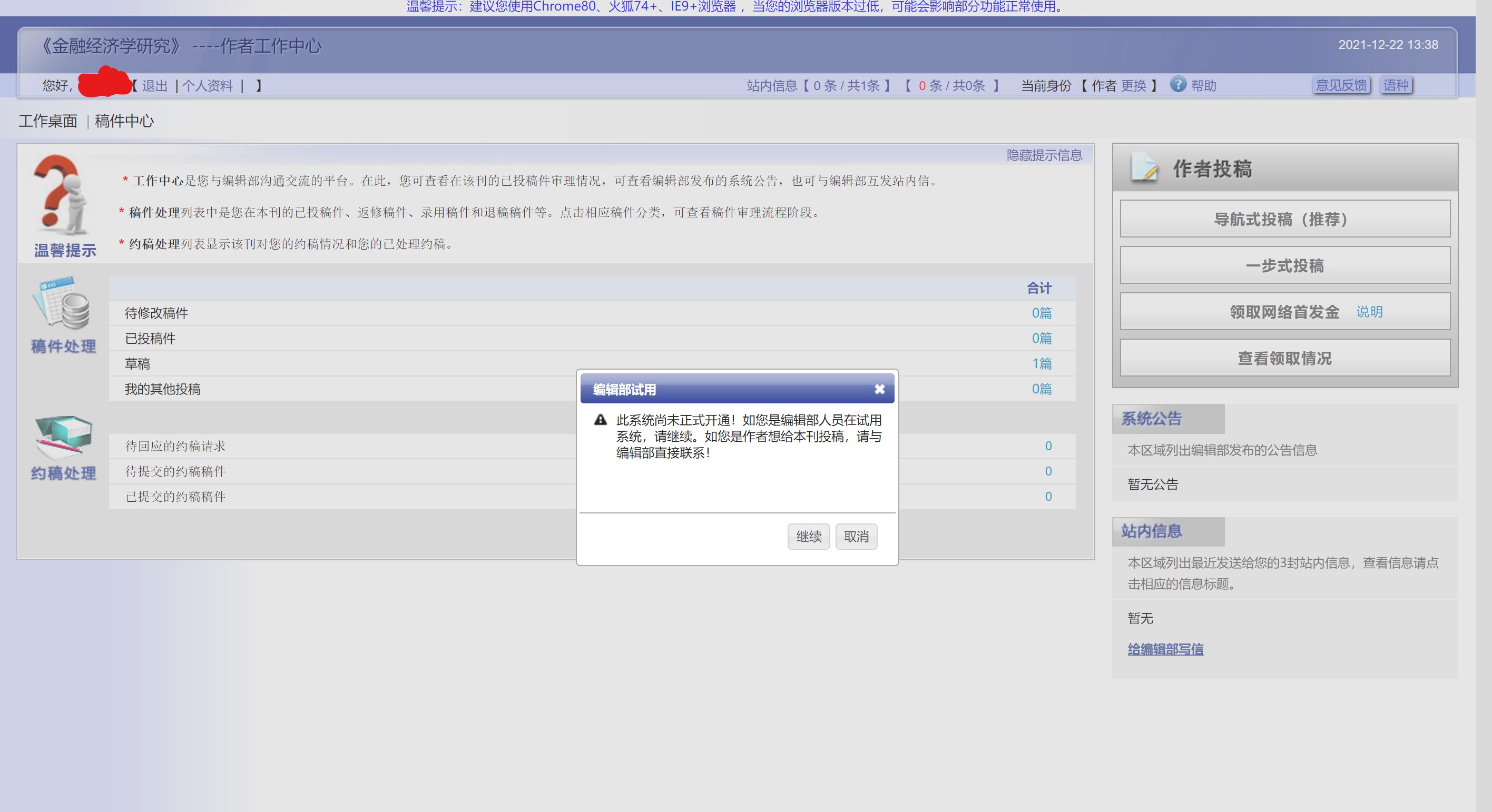Open the 草稿 1篇 count link
1492x812 pixels.
[1042, 363]
